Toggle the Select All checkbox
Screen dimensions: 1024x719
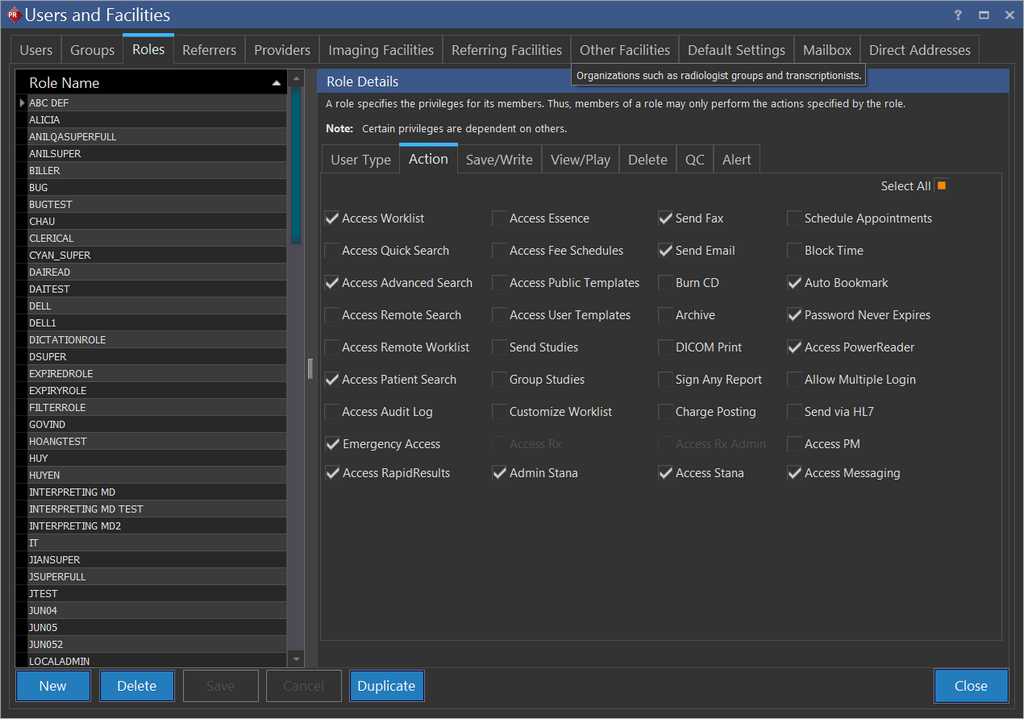pyautogui.click(x=941, y=185)
